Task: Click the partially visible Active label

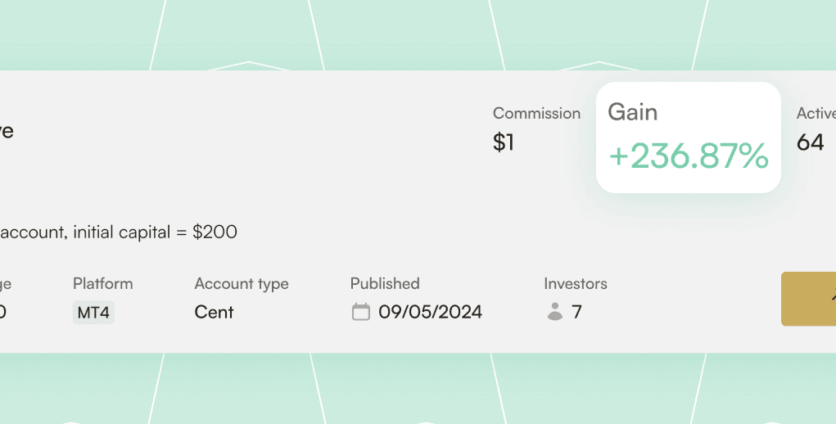Action: click(x=816, y=114)
